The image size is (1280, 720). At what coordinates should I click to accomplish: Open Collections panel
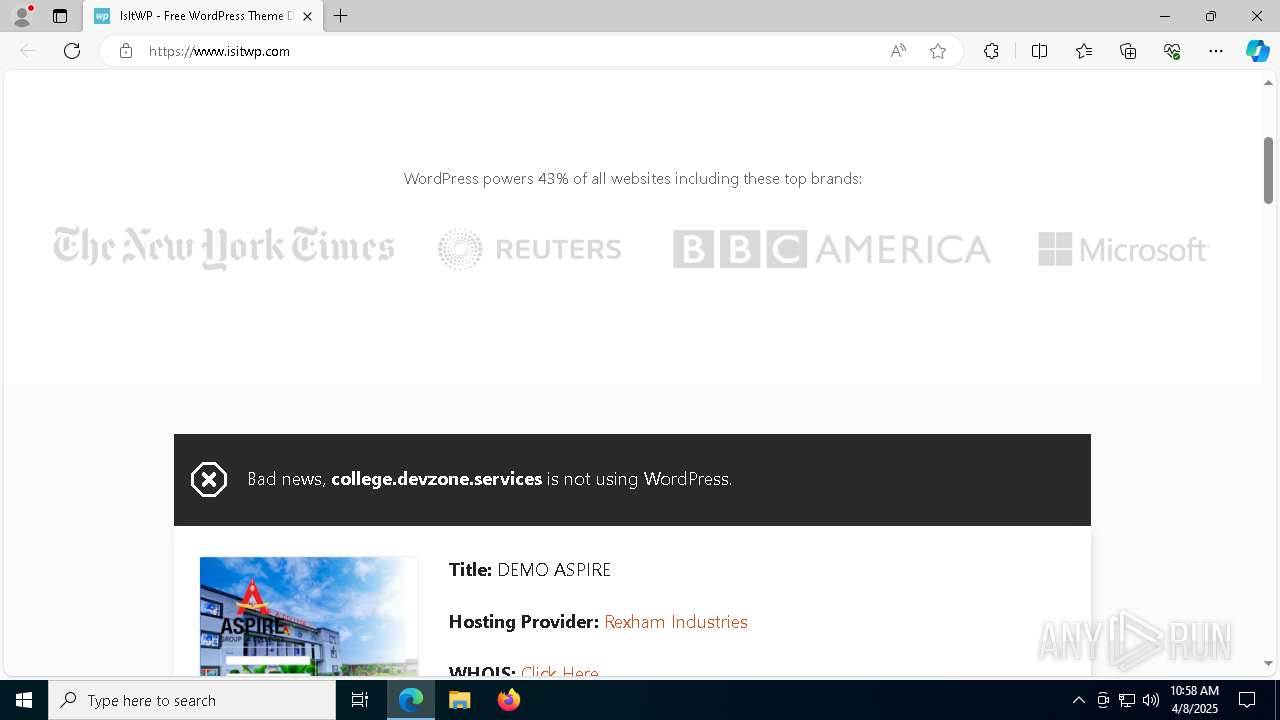tap(1128, 51)
